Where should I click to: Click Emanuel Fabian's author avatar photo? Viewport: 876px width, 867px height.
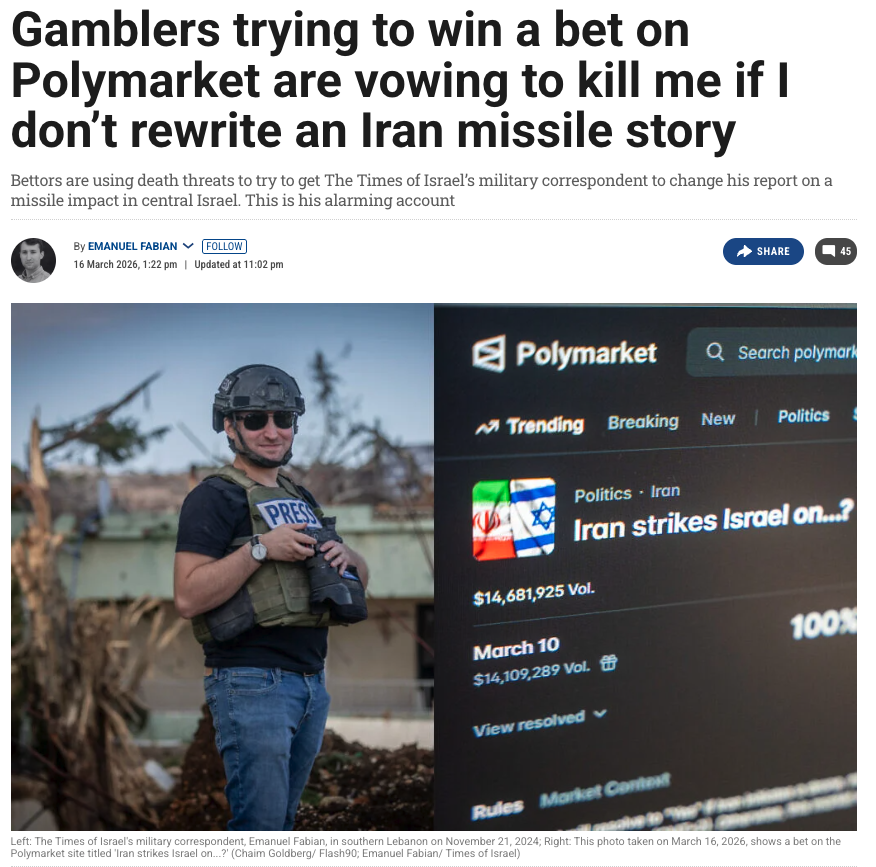pos(34,260)
